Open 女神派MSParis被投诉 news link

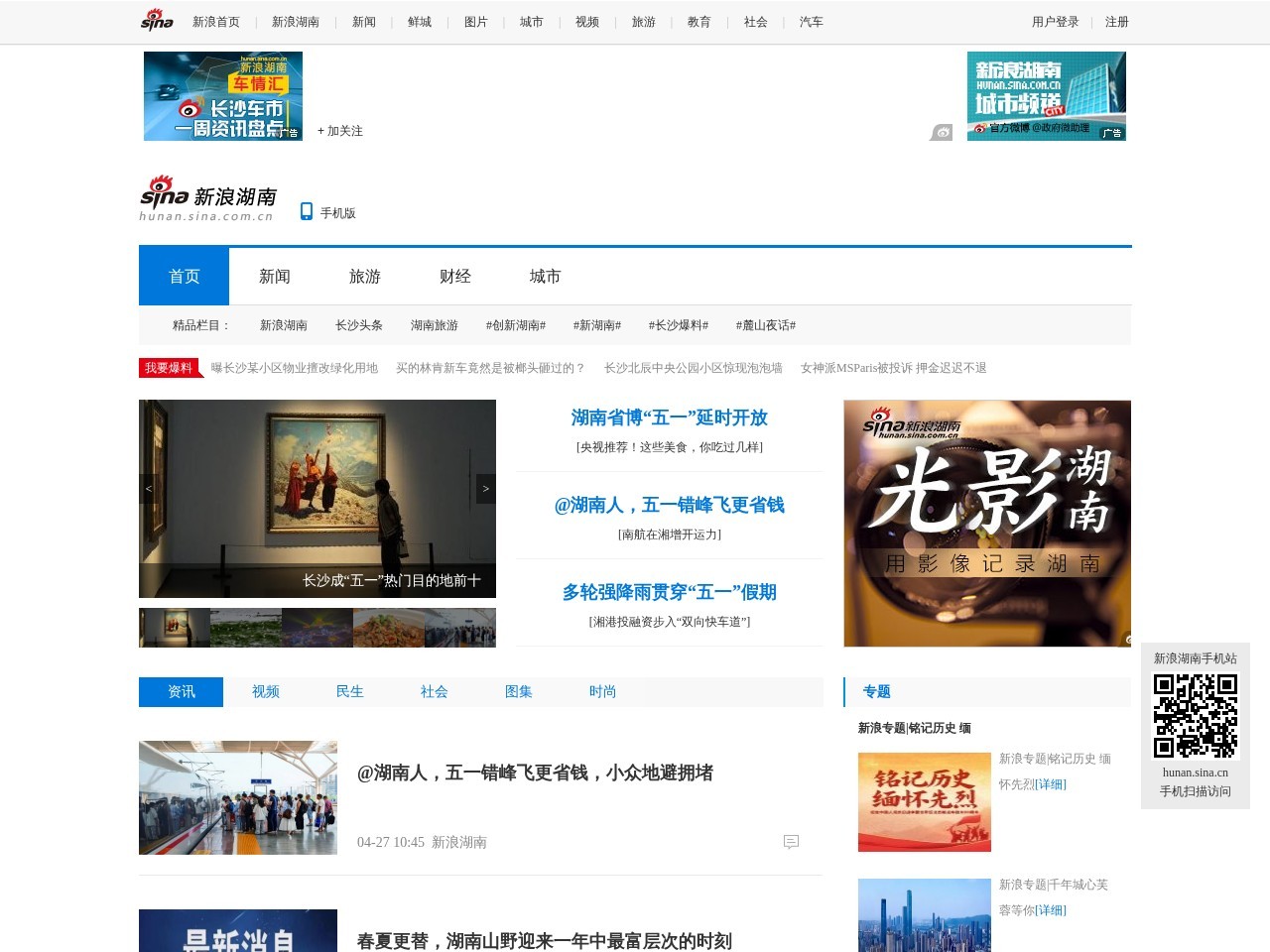tap(894, 368)
